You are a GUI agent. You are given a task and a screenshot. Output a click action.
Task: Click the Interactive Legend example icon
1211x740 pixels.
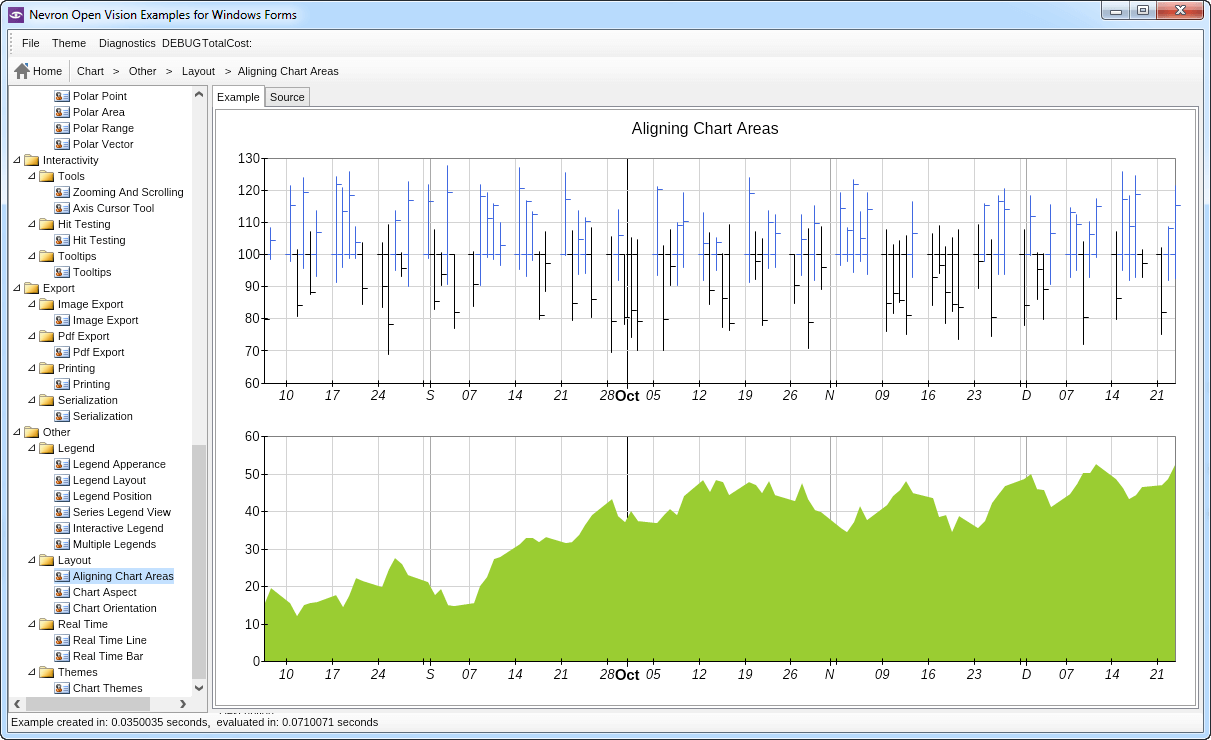click(x=62, y=528)
